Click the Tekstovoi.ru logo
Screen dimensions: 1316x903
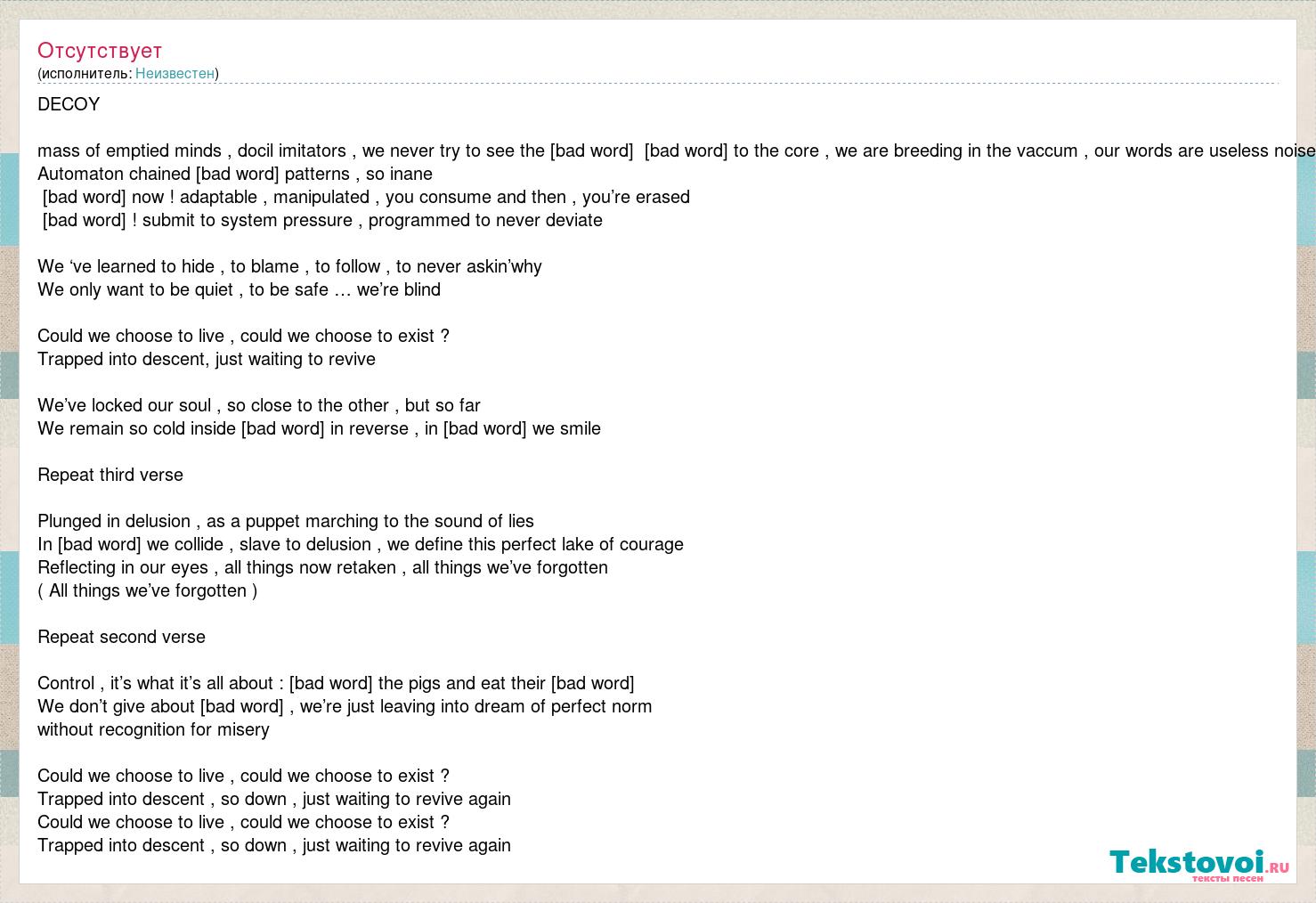[x=1198, y=863]
